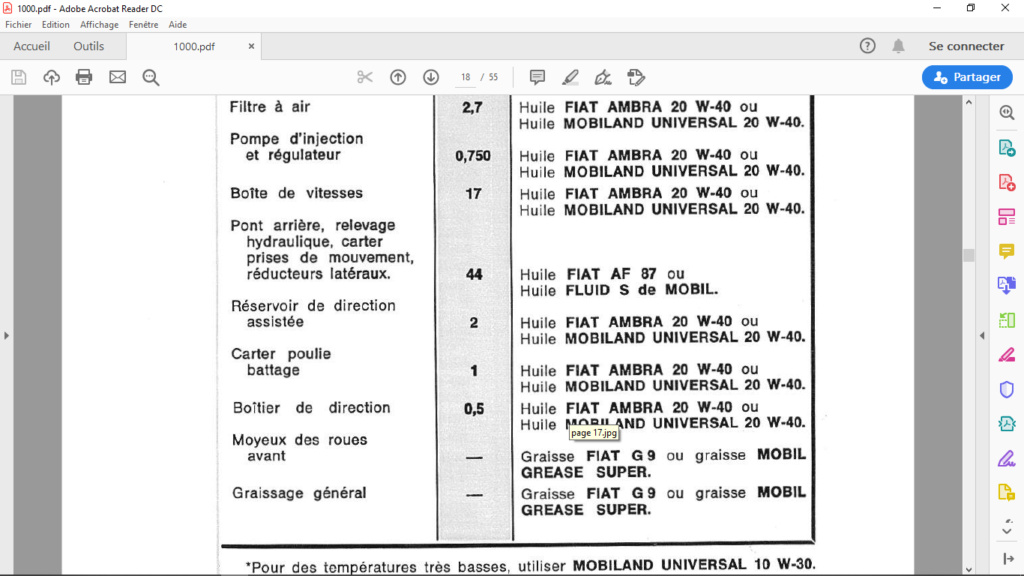1024x576 pixels.
Task: Click the 'Graissage général' row label
Action: tap(299, 494)
